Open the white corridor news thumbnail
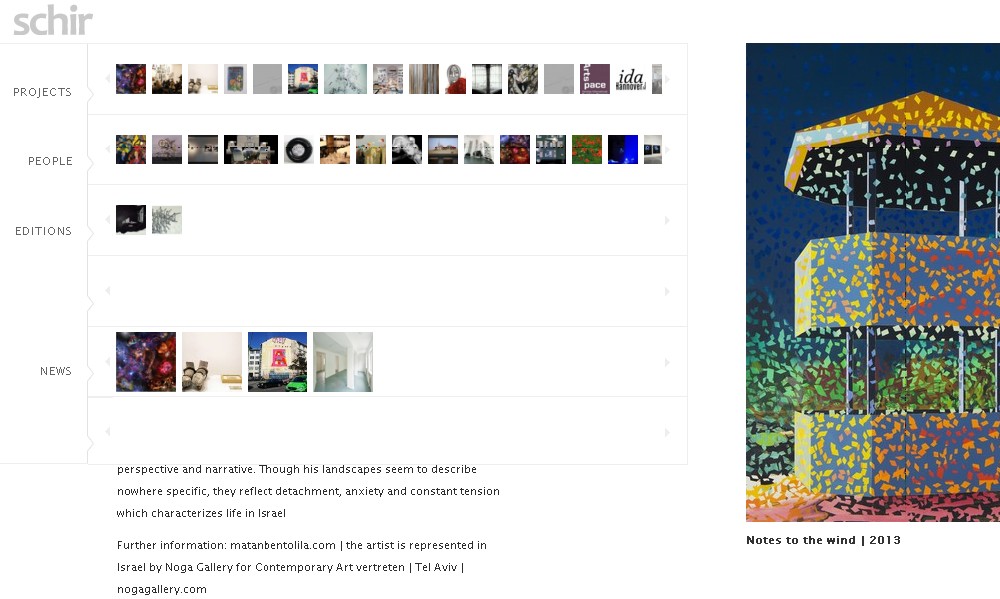Image resolution: width=1000 pixels, height=599 pixels. [x=343, y=362]
